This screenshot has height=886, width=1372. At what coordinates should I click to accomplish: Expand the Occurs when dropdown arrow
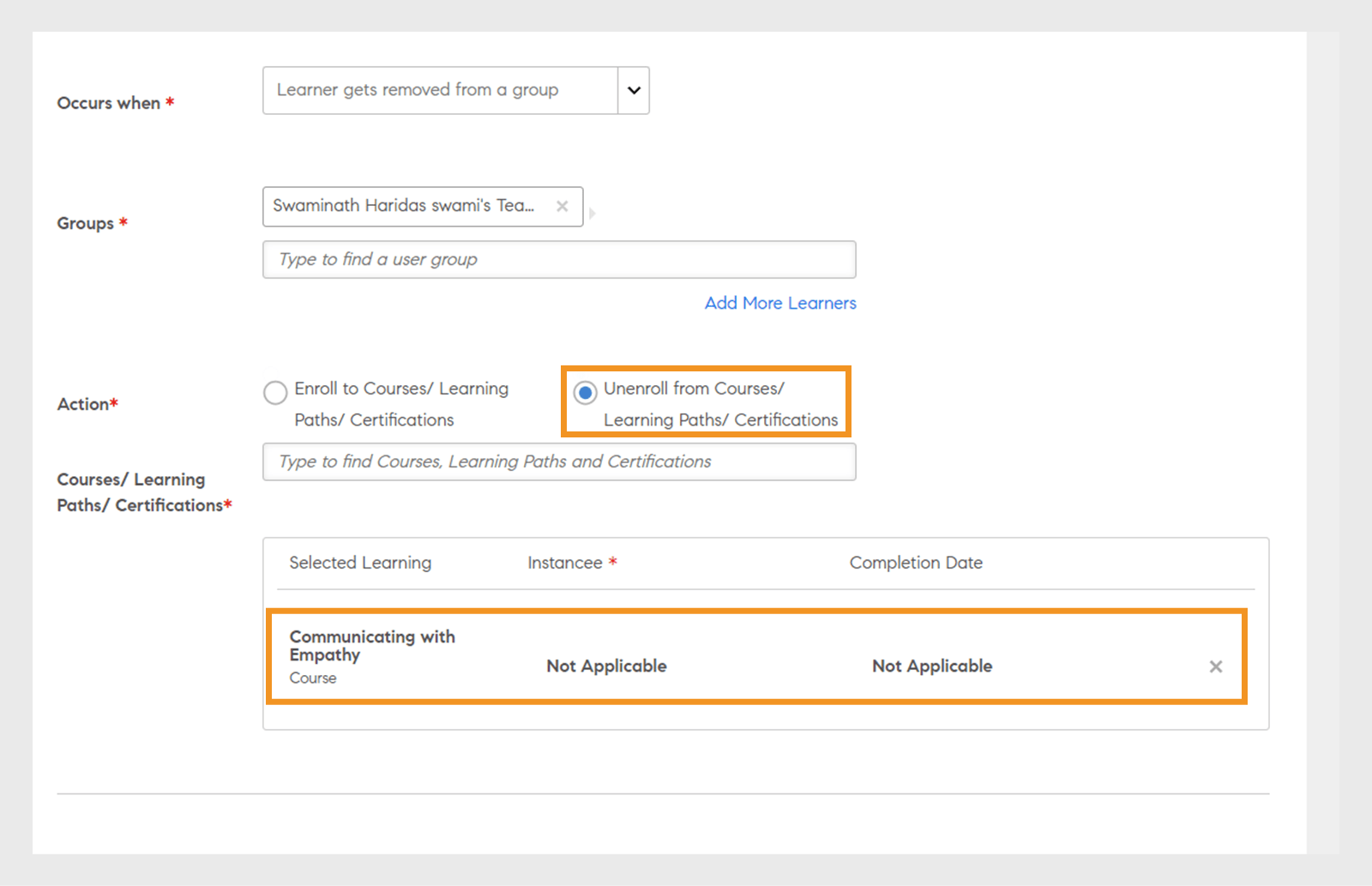[634, 90]
